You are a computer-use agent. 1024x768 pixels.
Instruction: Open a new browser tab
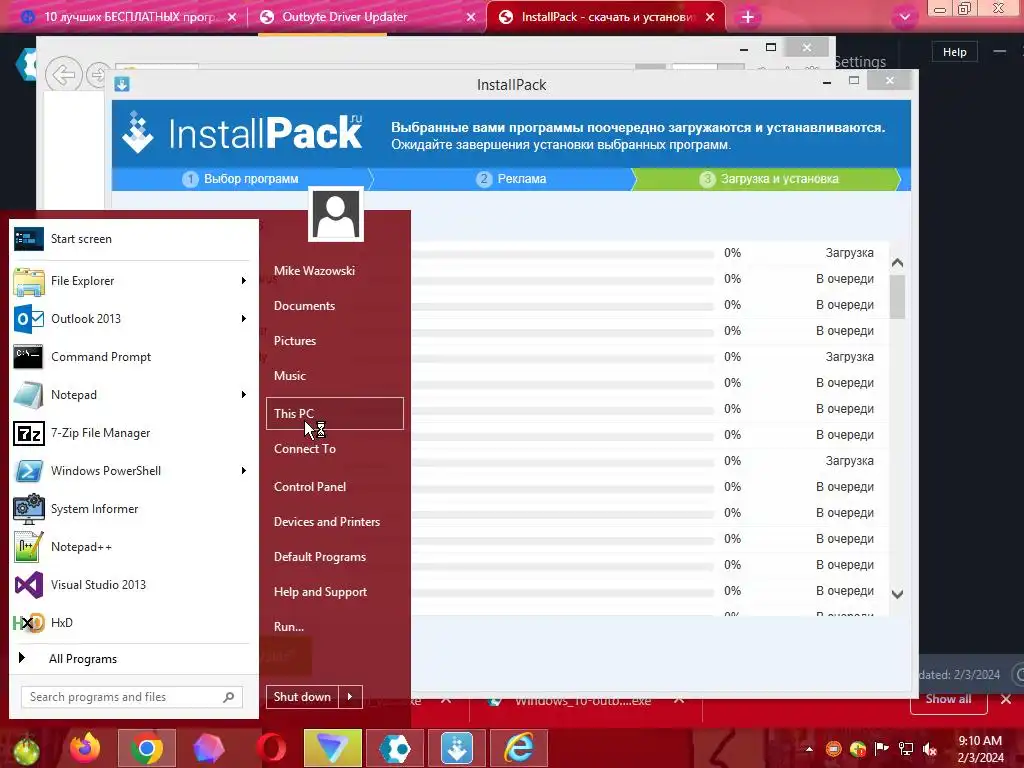[748, 18]
